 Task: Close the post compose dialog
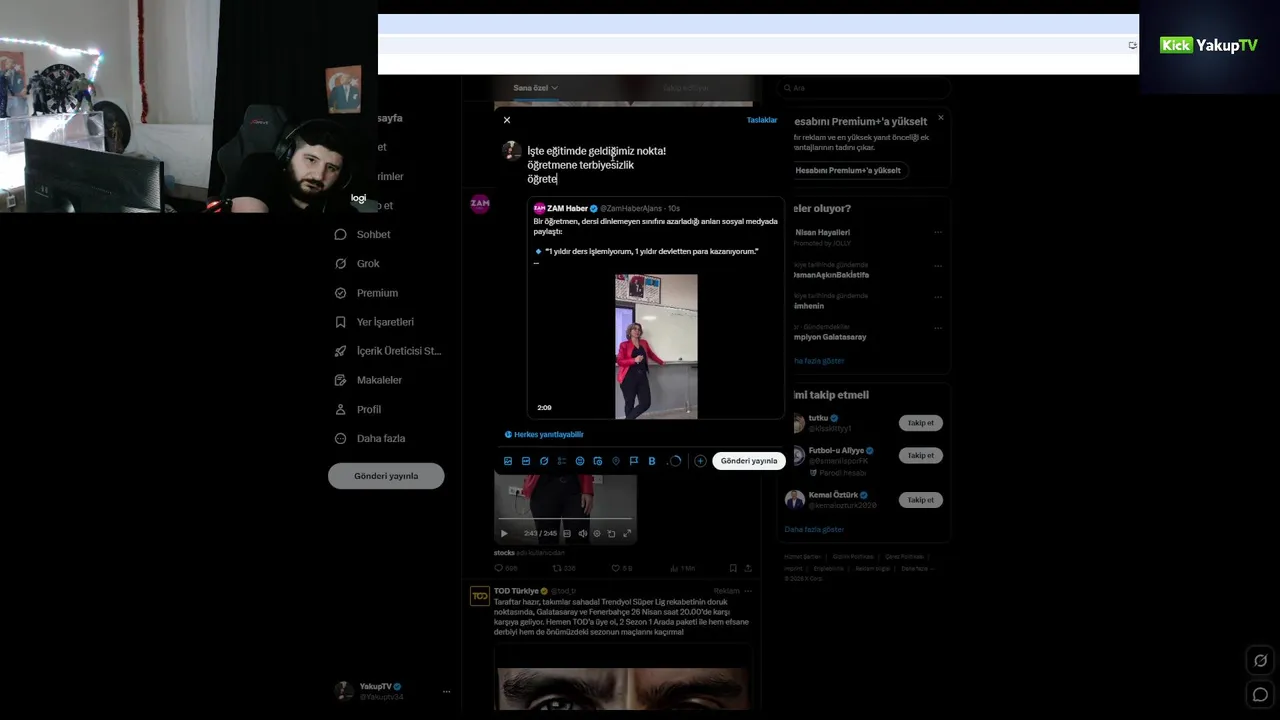click(507, 120)
